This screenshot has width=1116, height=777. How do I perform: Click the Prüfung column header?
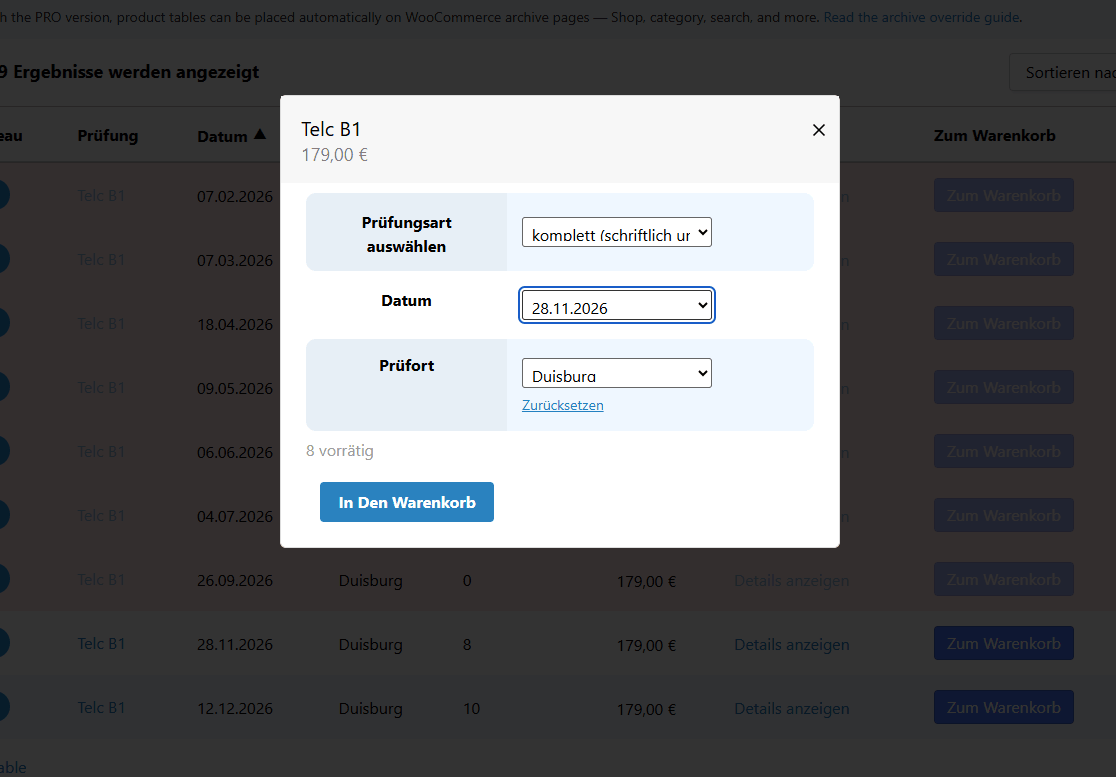pyautogui.click(x=107, y=135)
